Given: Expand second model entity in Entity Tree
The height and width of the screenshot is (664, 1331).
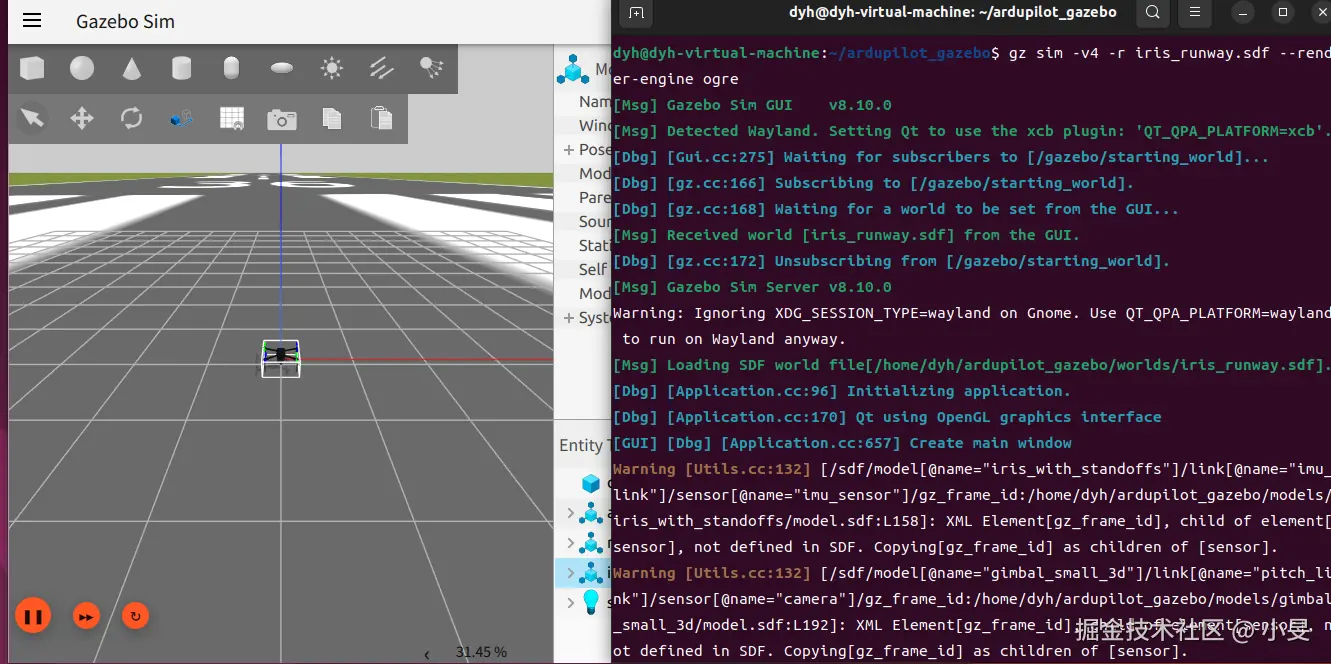Looking at the screenshot, I should [571, 543].
